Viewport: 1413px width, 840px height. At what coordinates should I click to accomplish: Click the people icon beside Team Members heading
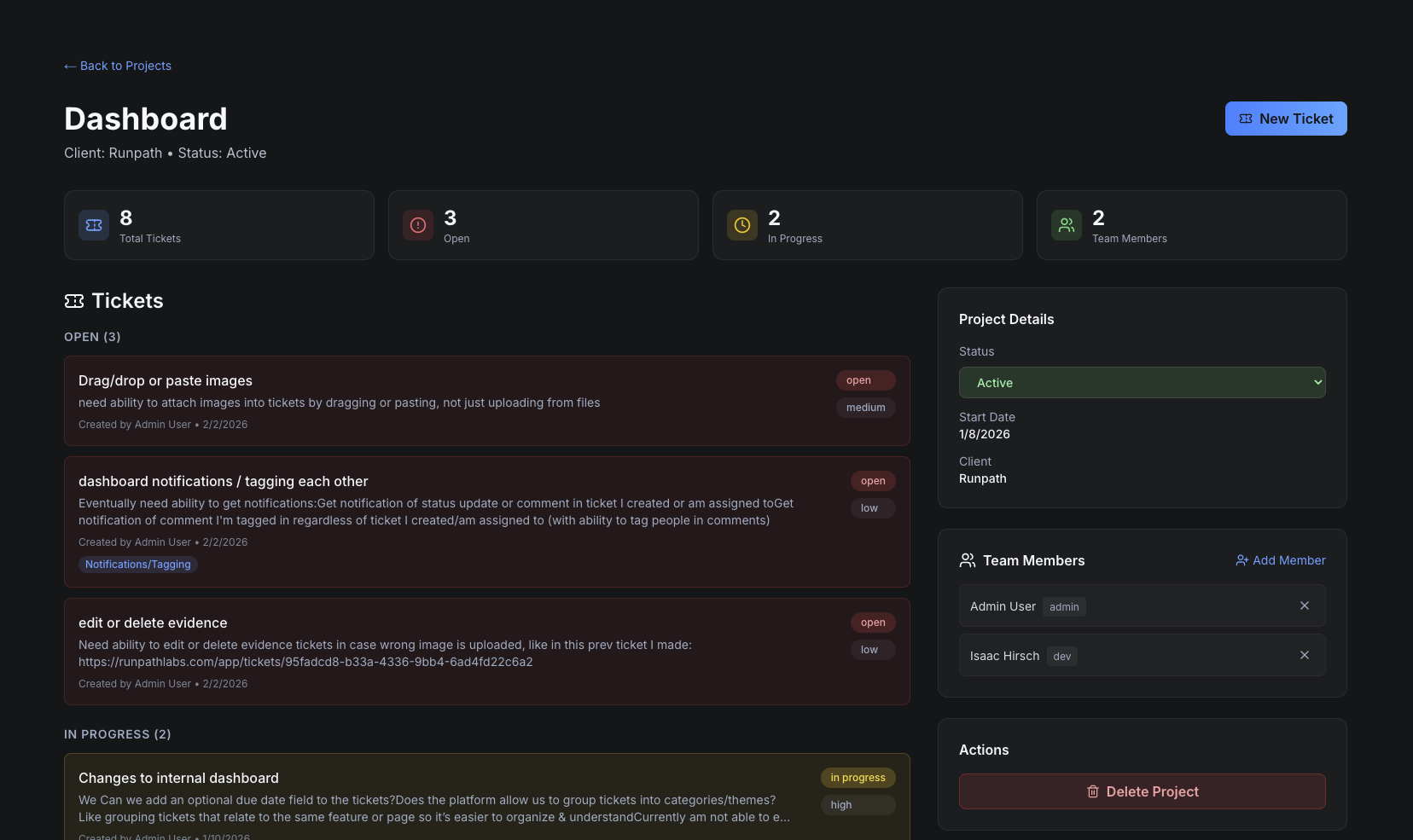(x=968, y=560)
